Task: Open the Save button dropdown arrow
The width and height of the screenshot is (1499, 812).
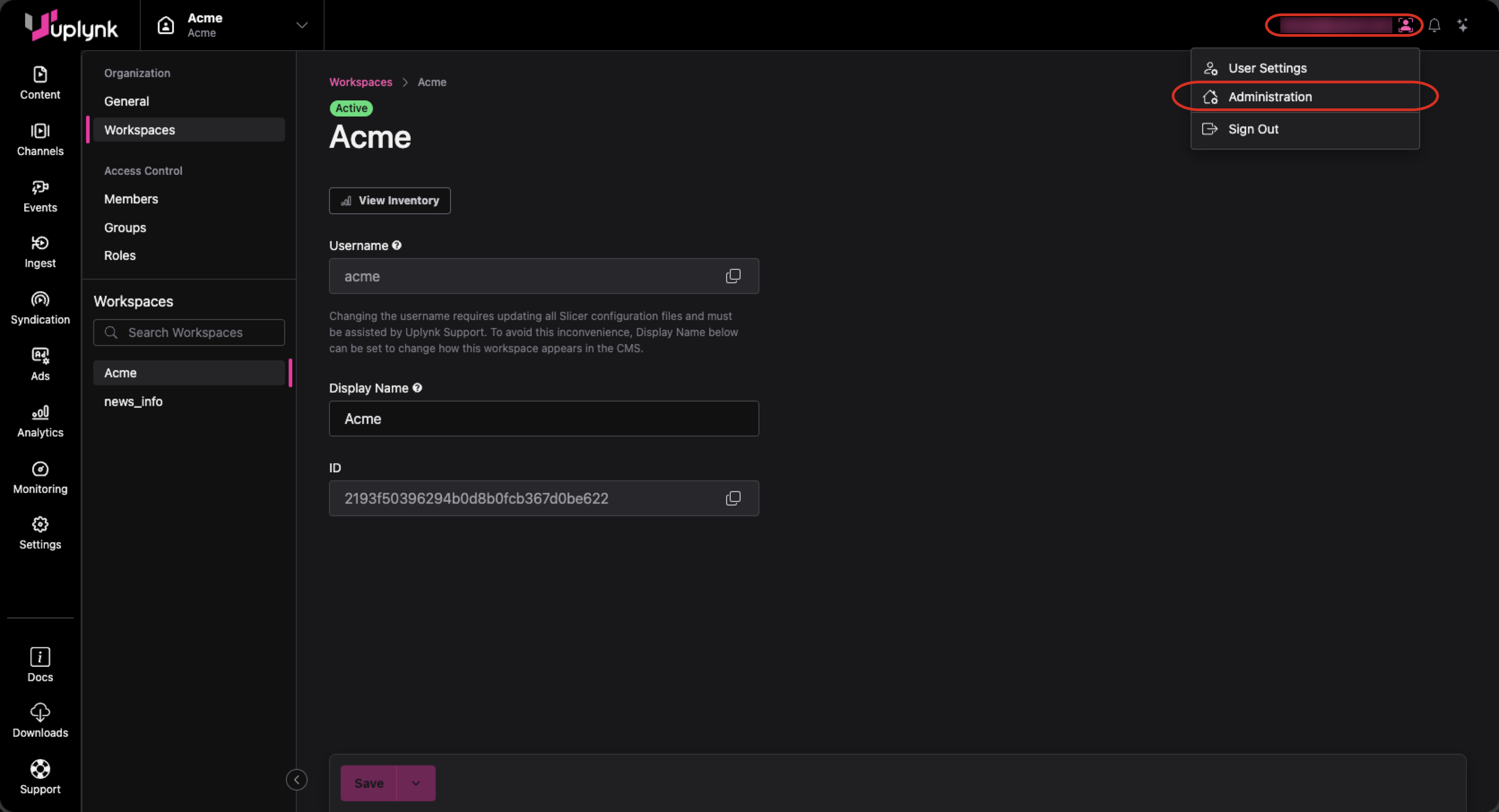Action: [416, 783]
